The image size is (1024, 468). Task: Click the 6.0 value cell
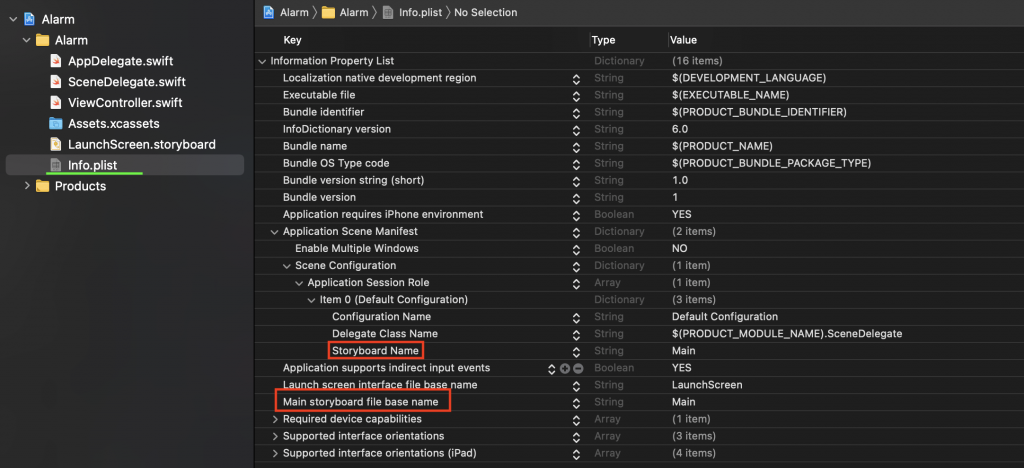point(679,129)
